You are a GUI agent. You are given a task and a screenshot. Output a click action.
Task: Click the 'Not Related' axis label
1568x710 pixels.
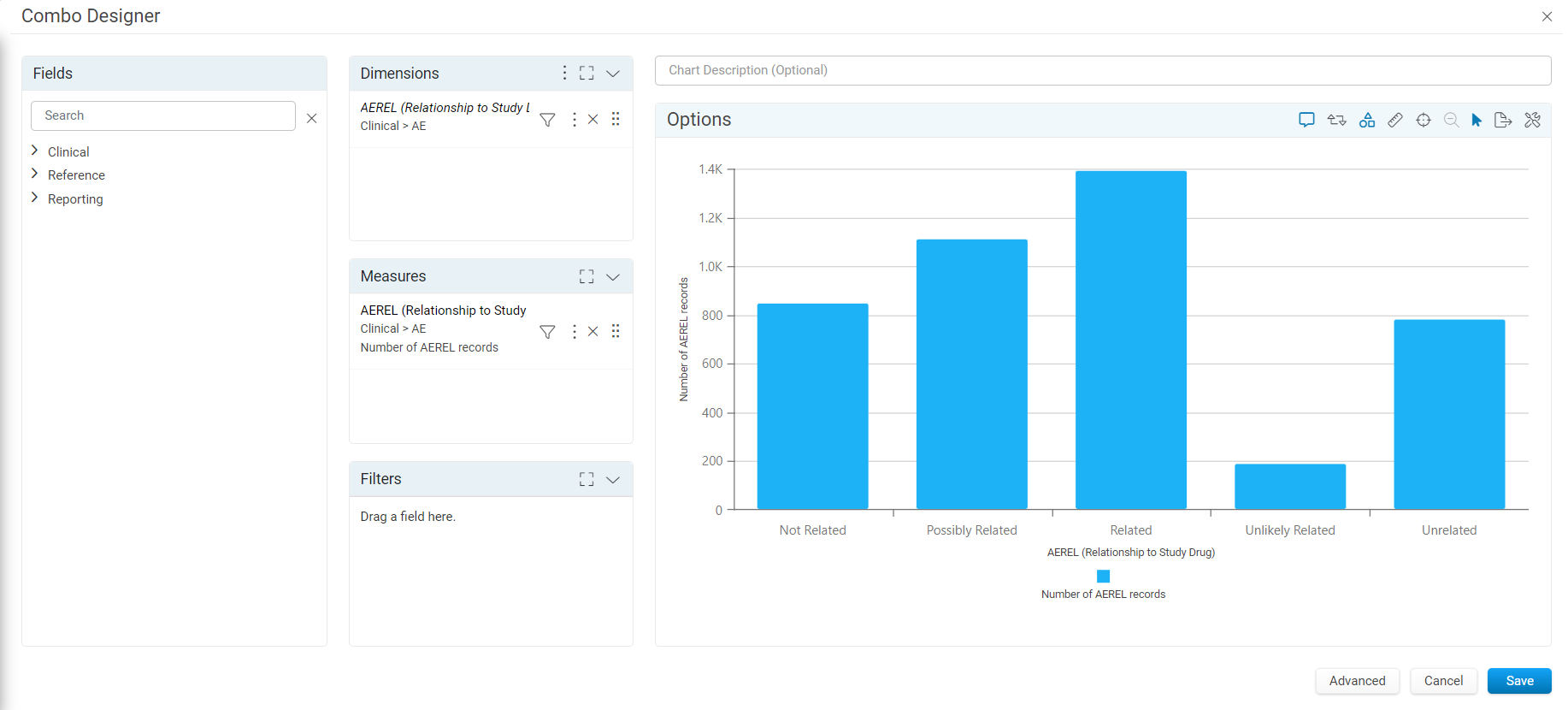click(x=812, y=530)
